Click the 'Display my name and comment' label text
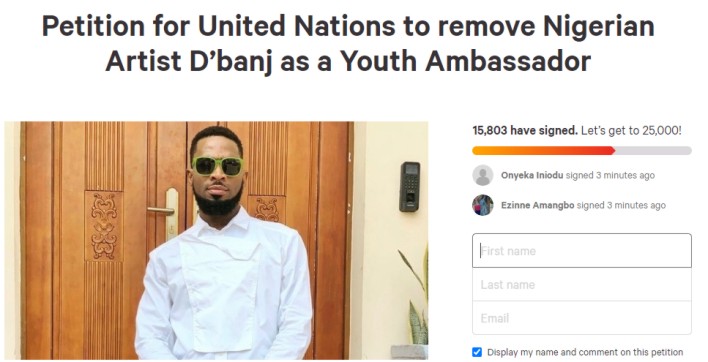 (585, 352)
